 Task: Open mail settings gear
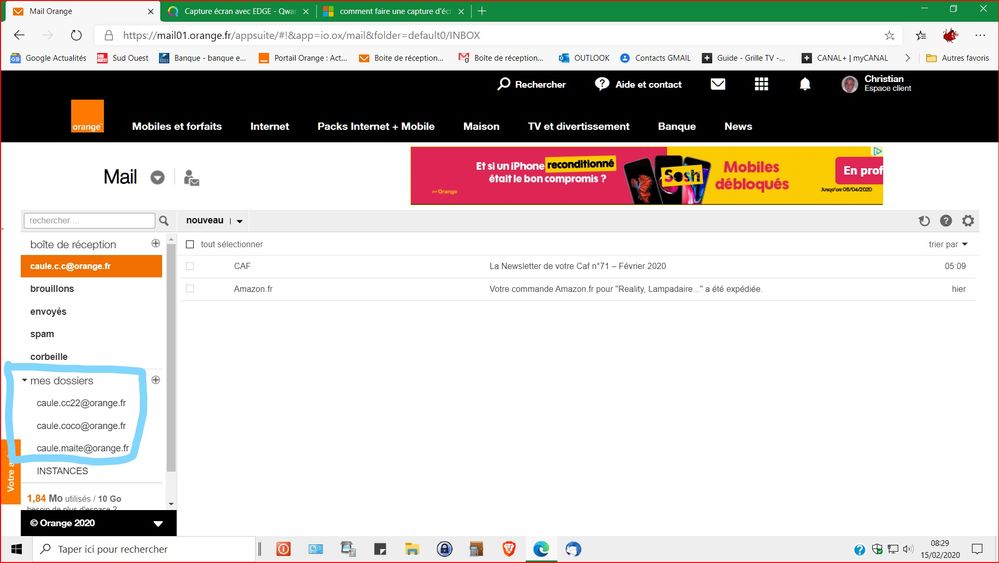(x=968, y=221)
